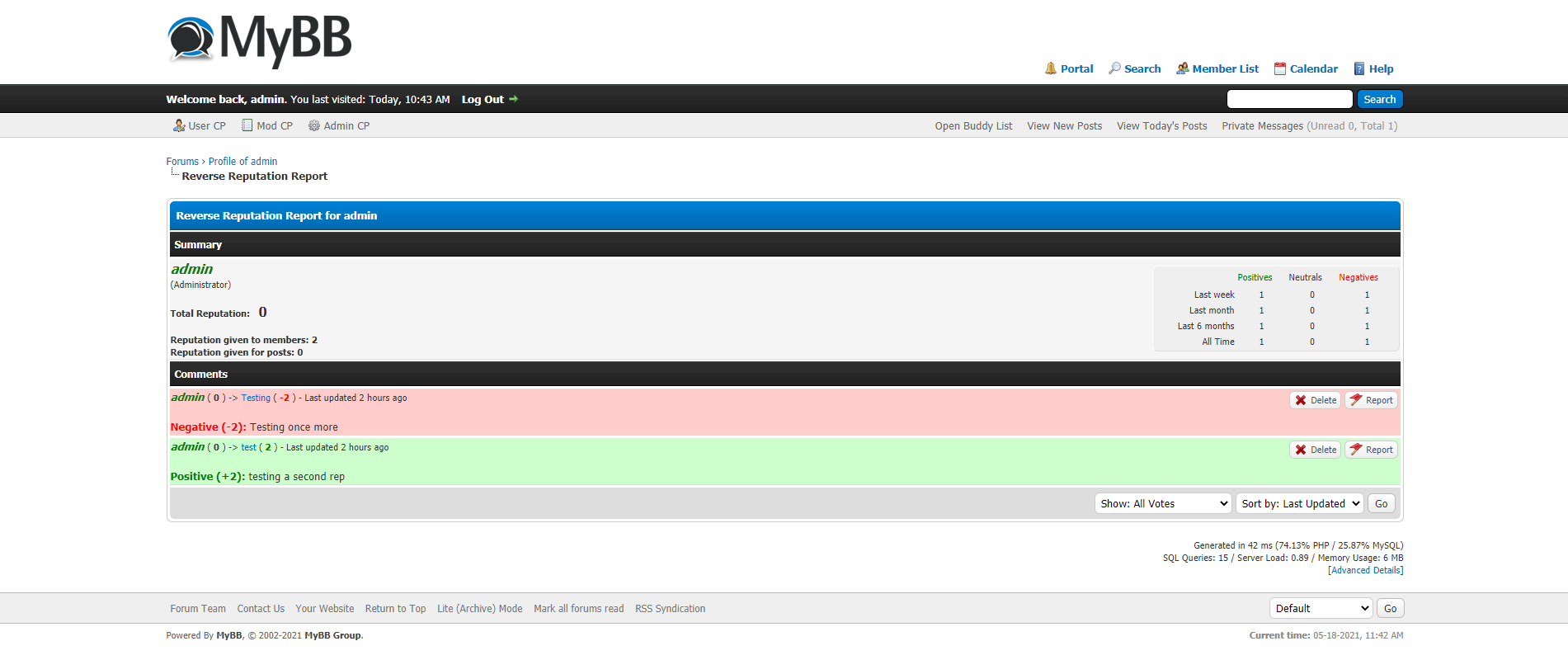Log out of the admin account
The height and width of the screenshot is (660, 1568).
click(x=483, y=99)
